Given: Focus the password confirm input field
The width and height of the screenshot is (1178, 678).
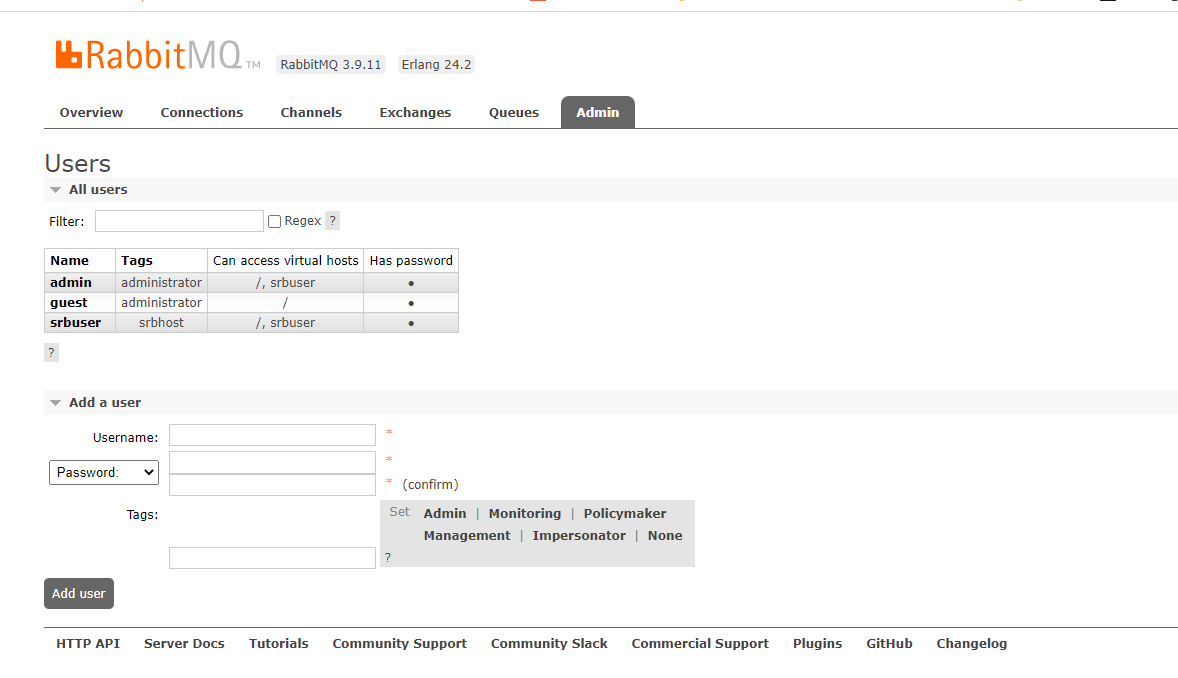Looking at the screenshot, I should (x=272, y=485).
